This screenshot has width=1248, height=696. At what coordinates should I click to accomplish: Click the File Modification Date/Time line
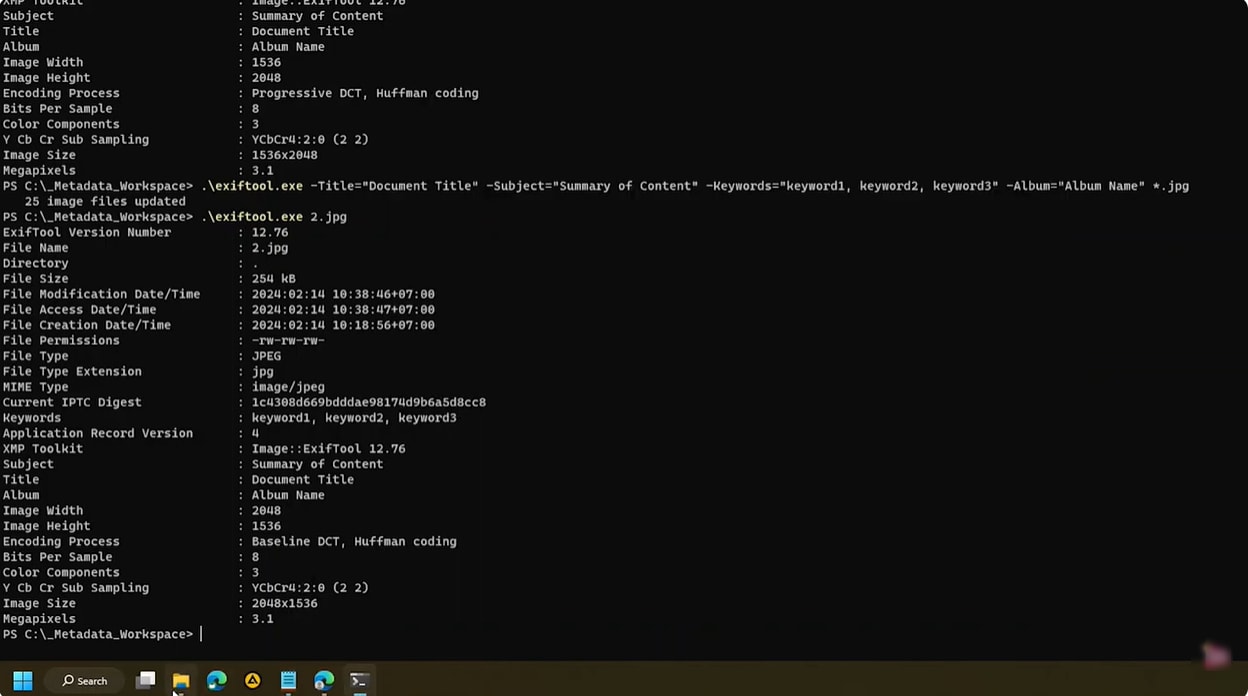[218, 294]
